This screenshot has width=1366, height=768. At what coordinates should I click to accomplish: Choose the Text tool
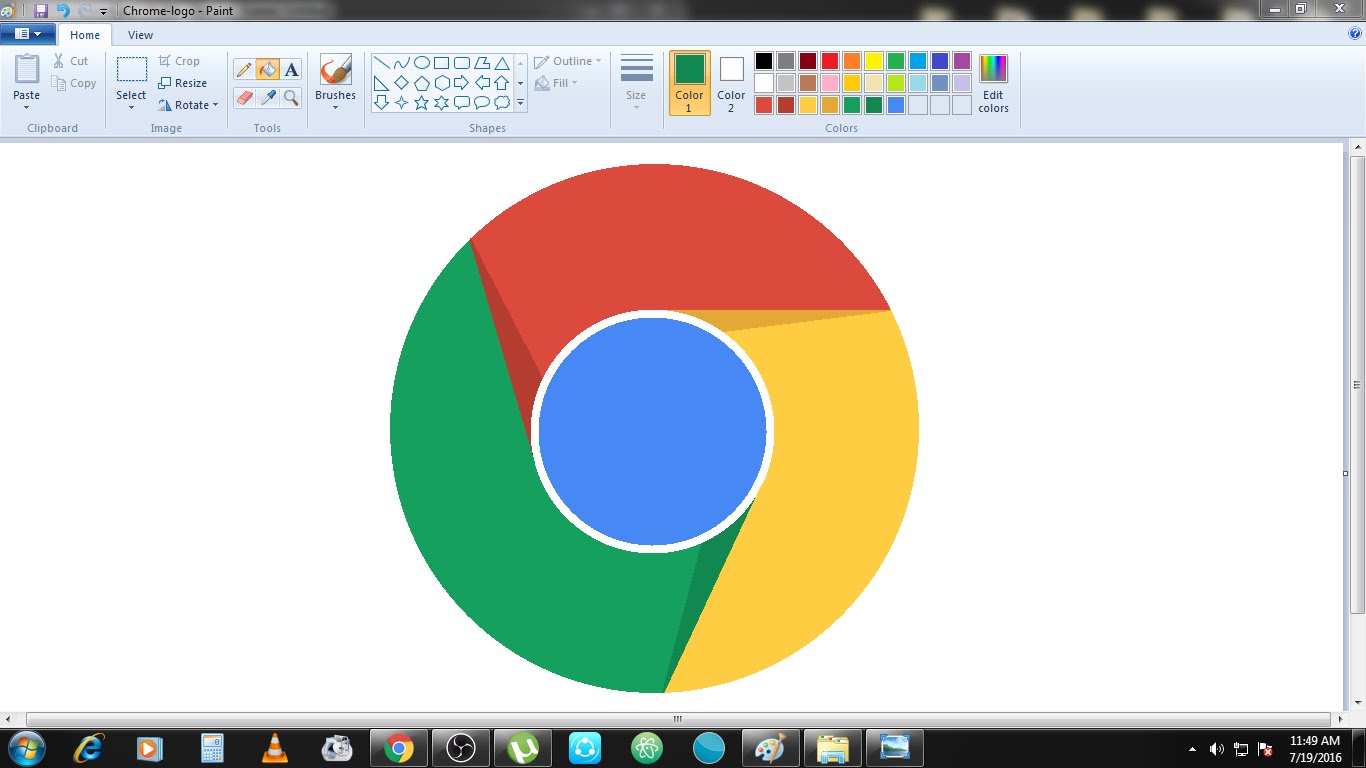291,70
